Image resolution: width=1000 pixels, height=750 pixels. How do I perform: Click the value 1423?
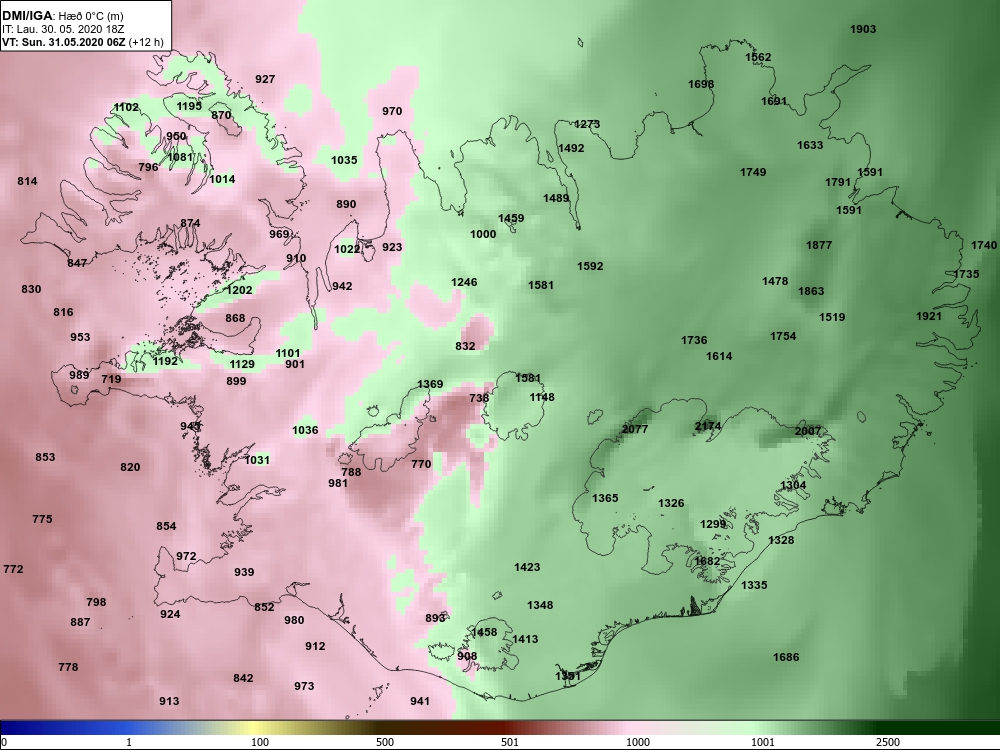coord(527,567)
